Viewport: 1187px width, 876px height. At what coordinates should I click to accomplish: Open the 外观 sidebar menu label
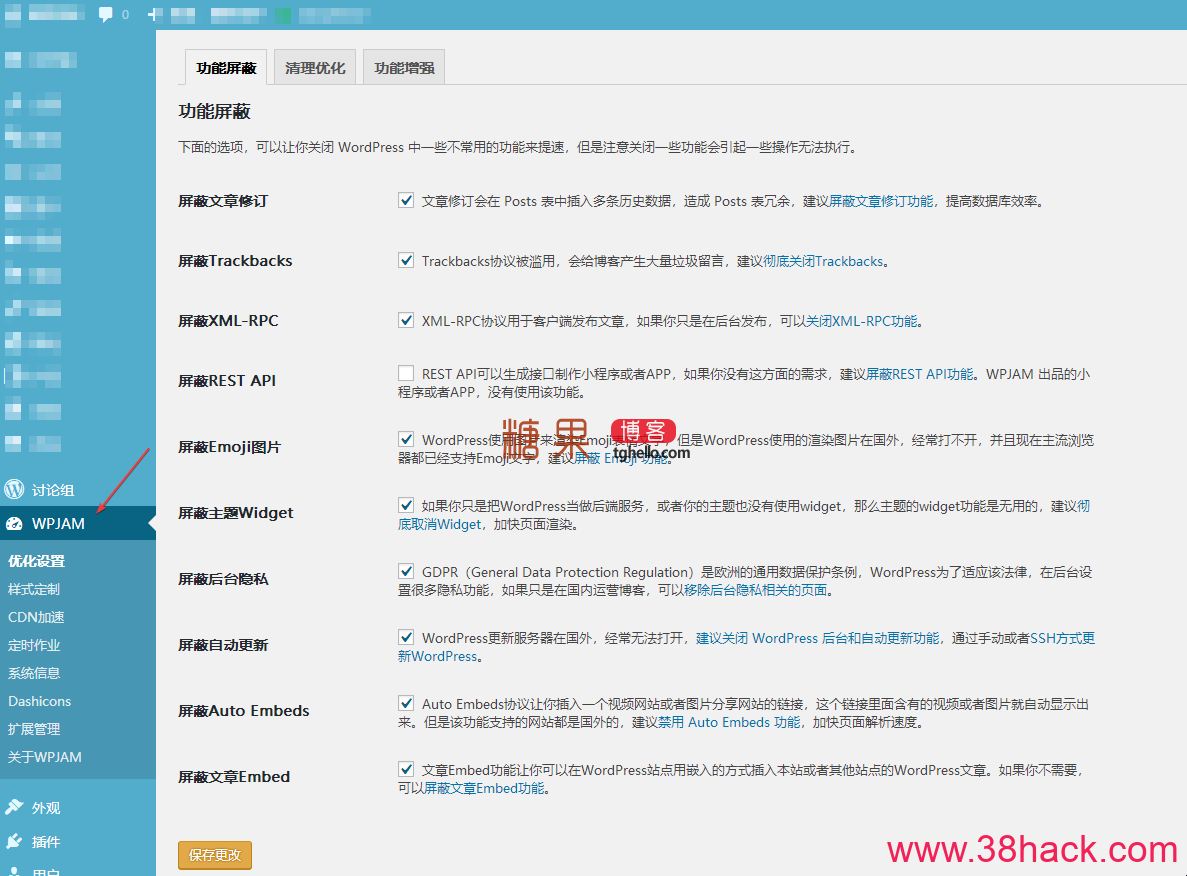pyautogui.click(x=46, y=808)
